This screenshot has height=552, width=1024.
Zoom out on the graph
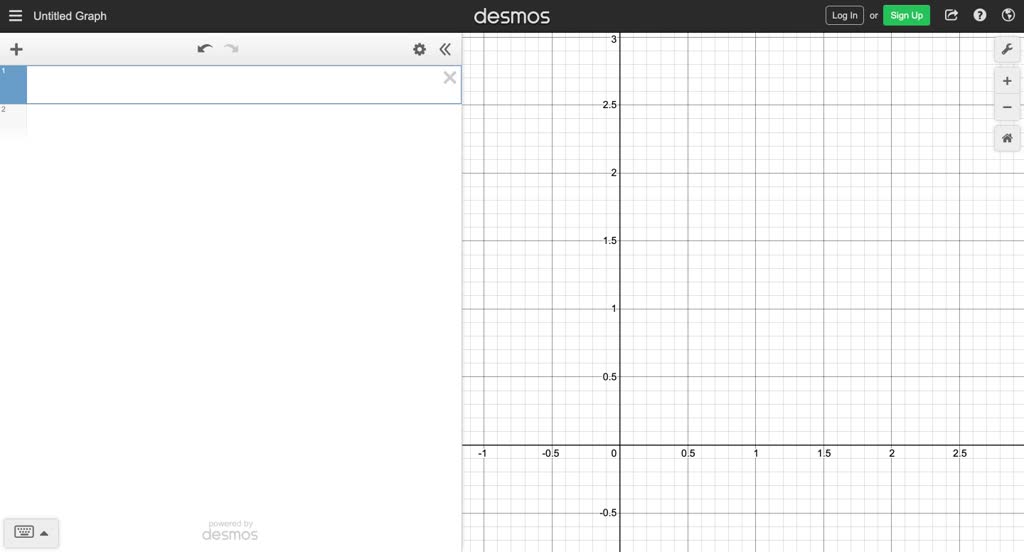tap(1007, 107)
